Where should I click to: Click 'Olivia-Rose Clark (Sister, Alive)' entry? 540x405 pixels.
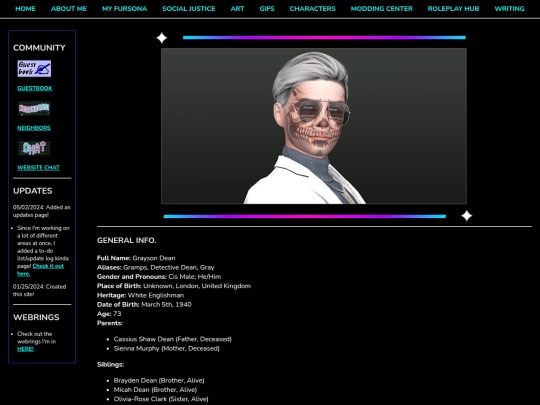tap(161, 399)
